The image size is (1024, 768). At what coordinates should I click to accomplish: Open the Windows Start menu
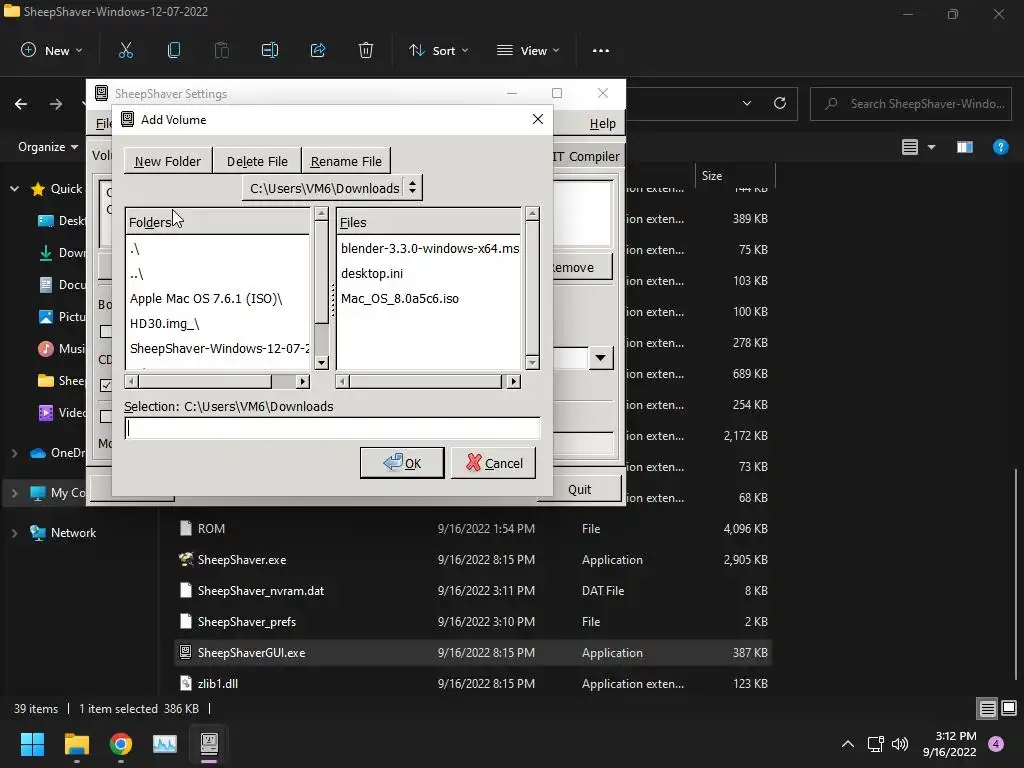tap(32, 744)
